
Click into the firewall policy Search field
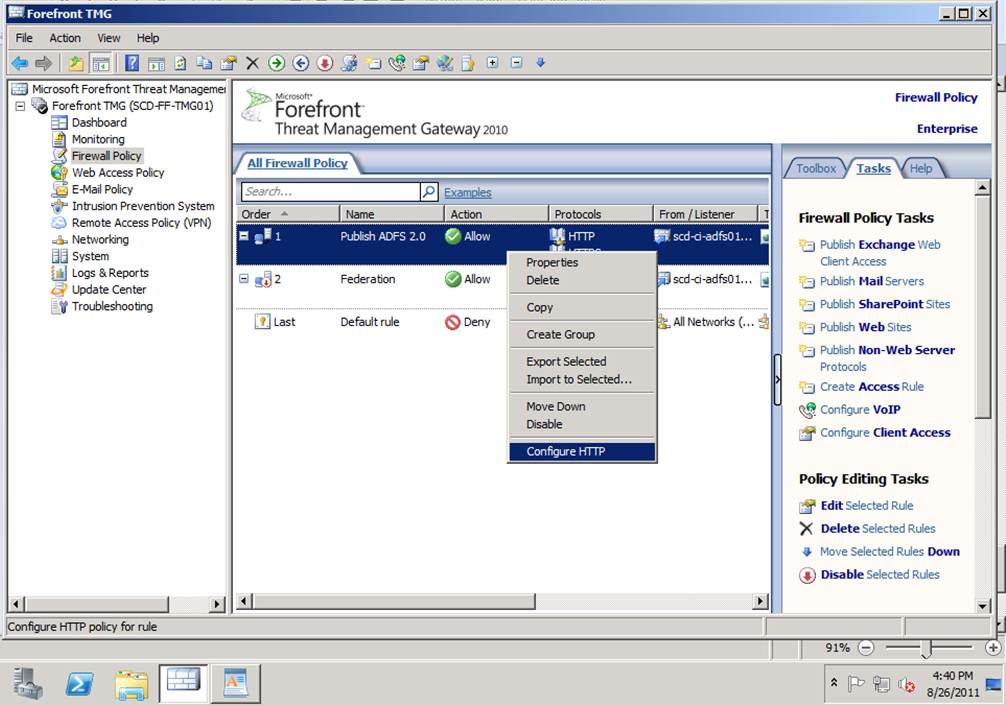coord(331,191)
